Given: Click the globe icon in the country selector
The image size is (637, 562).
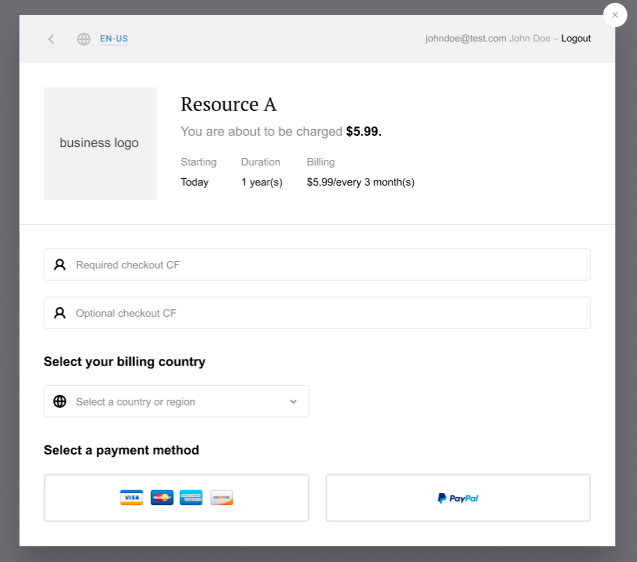Looking at the screenshot, I should pos(60,401).
